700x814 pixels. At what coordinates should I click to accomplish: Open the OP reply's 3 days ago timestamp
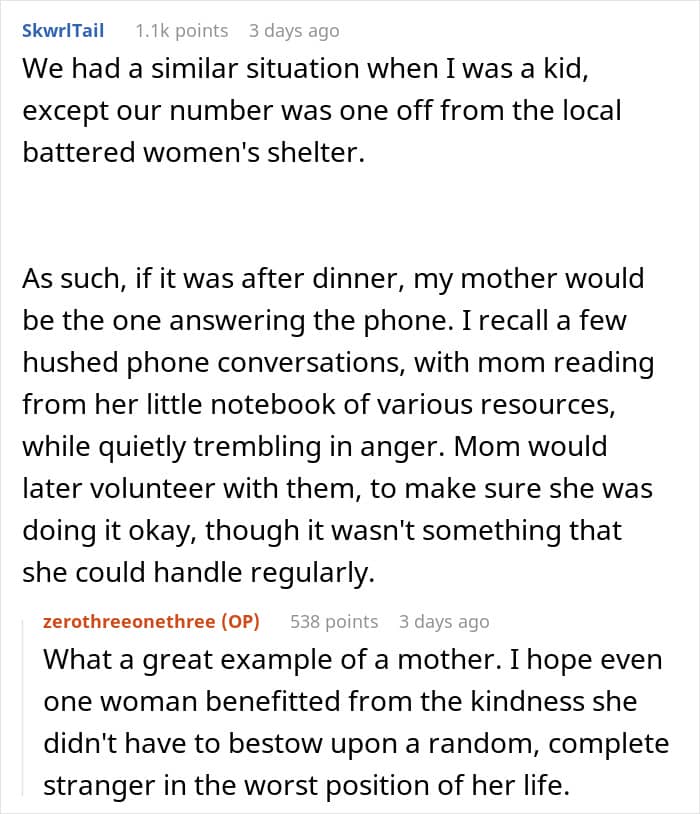[444, 622]
